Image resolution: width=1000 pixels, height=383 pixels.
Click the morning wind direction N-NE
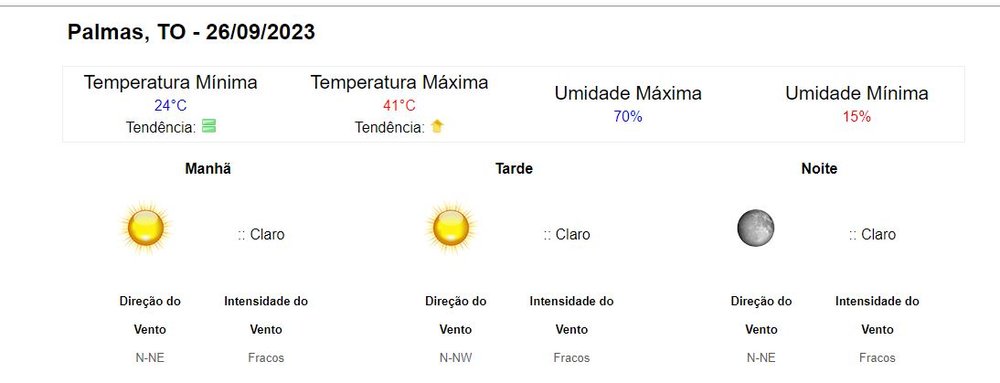click(x=150, y=358)
